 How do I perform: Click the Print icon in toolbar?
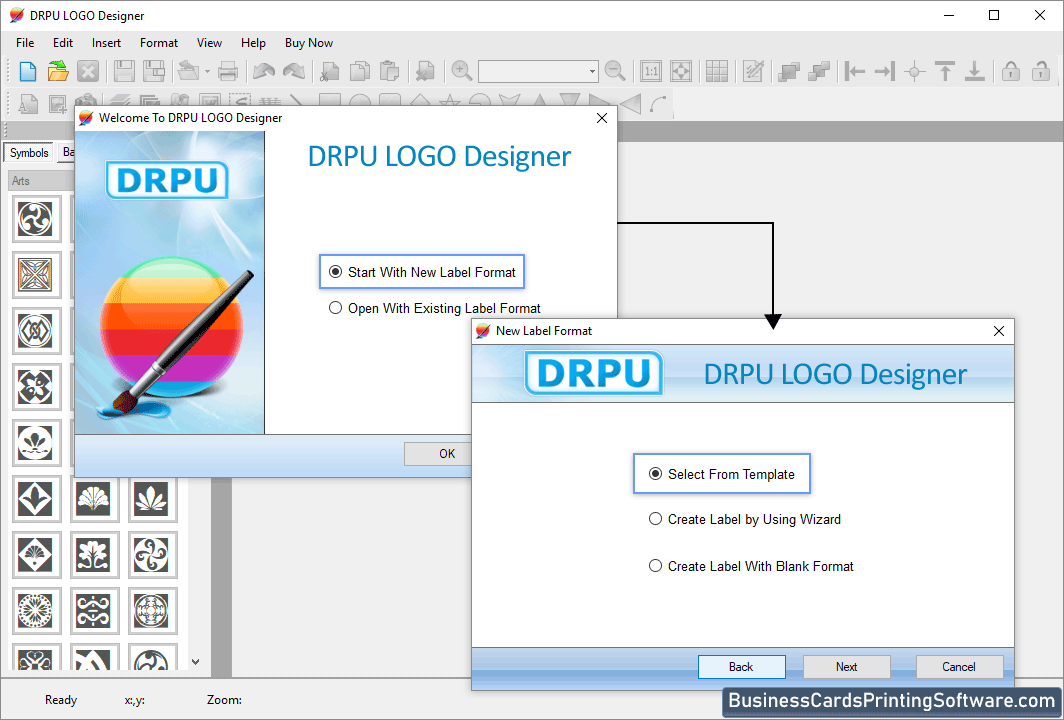point(228,71)
